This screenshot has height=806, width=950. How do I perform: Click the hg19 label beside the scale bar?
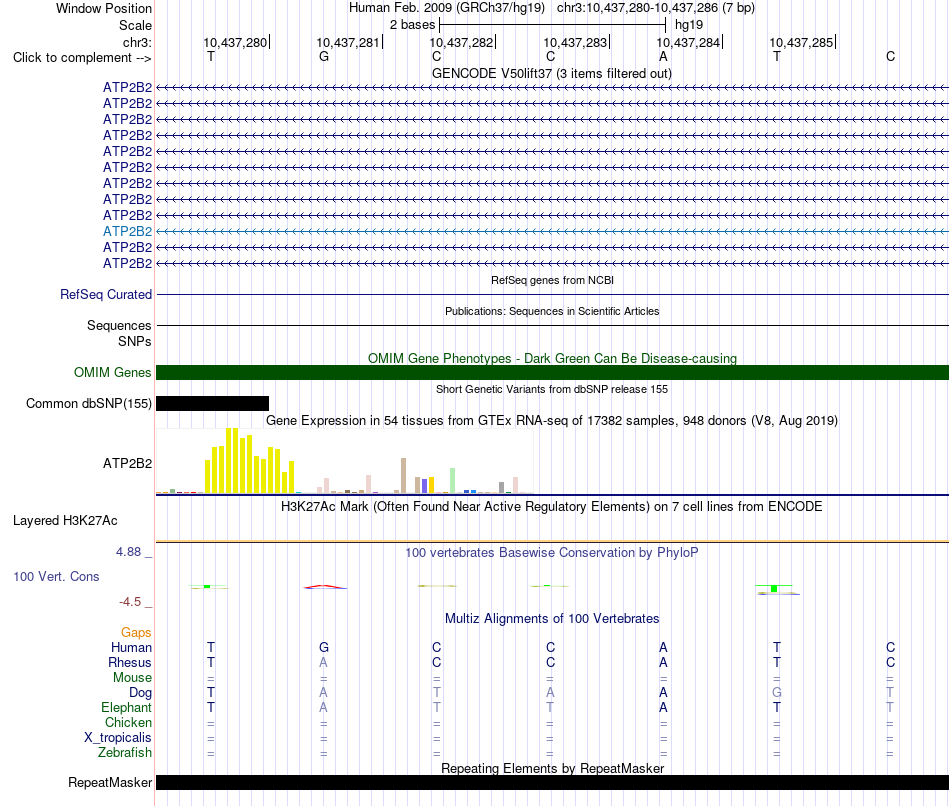pyautogui.click(x=689, y=25)
